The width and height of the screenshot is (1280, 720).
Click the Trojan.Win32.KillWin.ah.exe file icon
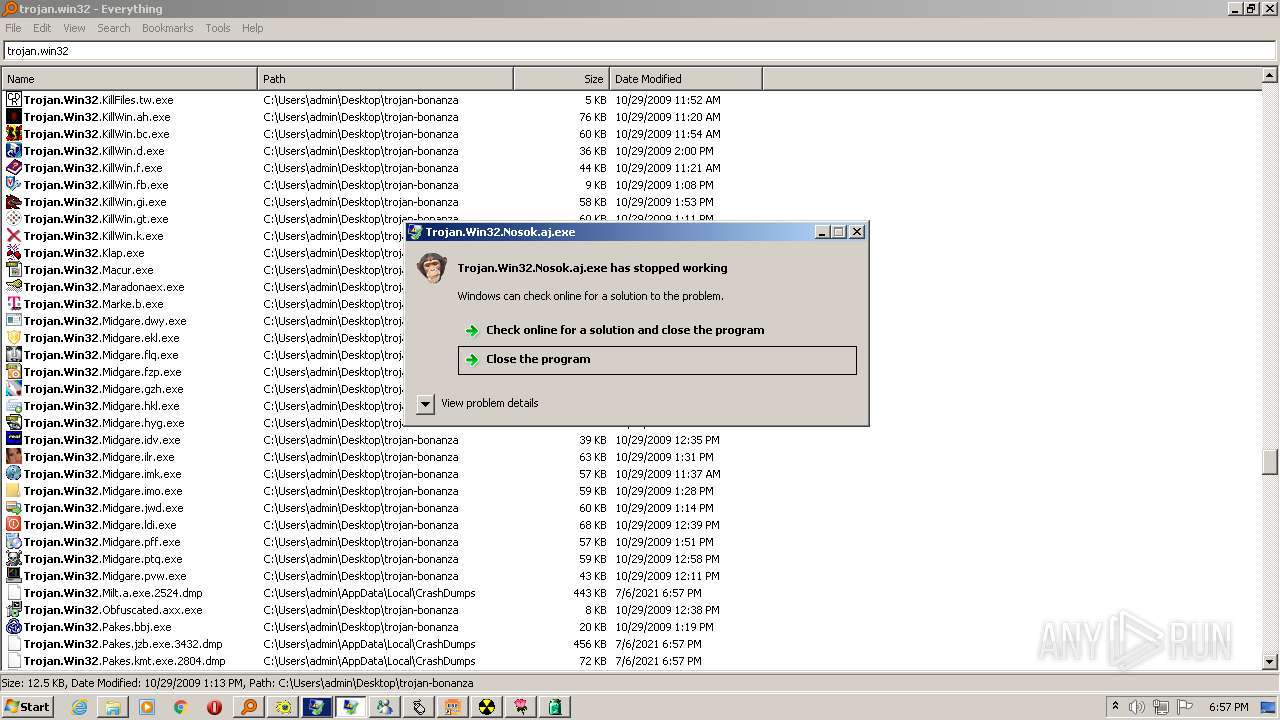[13, 117]
